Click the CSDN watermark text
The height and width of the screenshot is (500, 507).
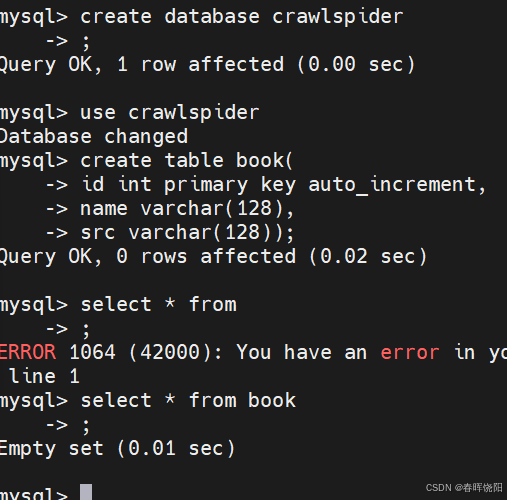pos(464,488)
